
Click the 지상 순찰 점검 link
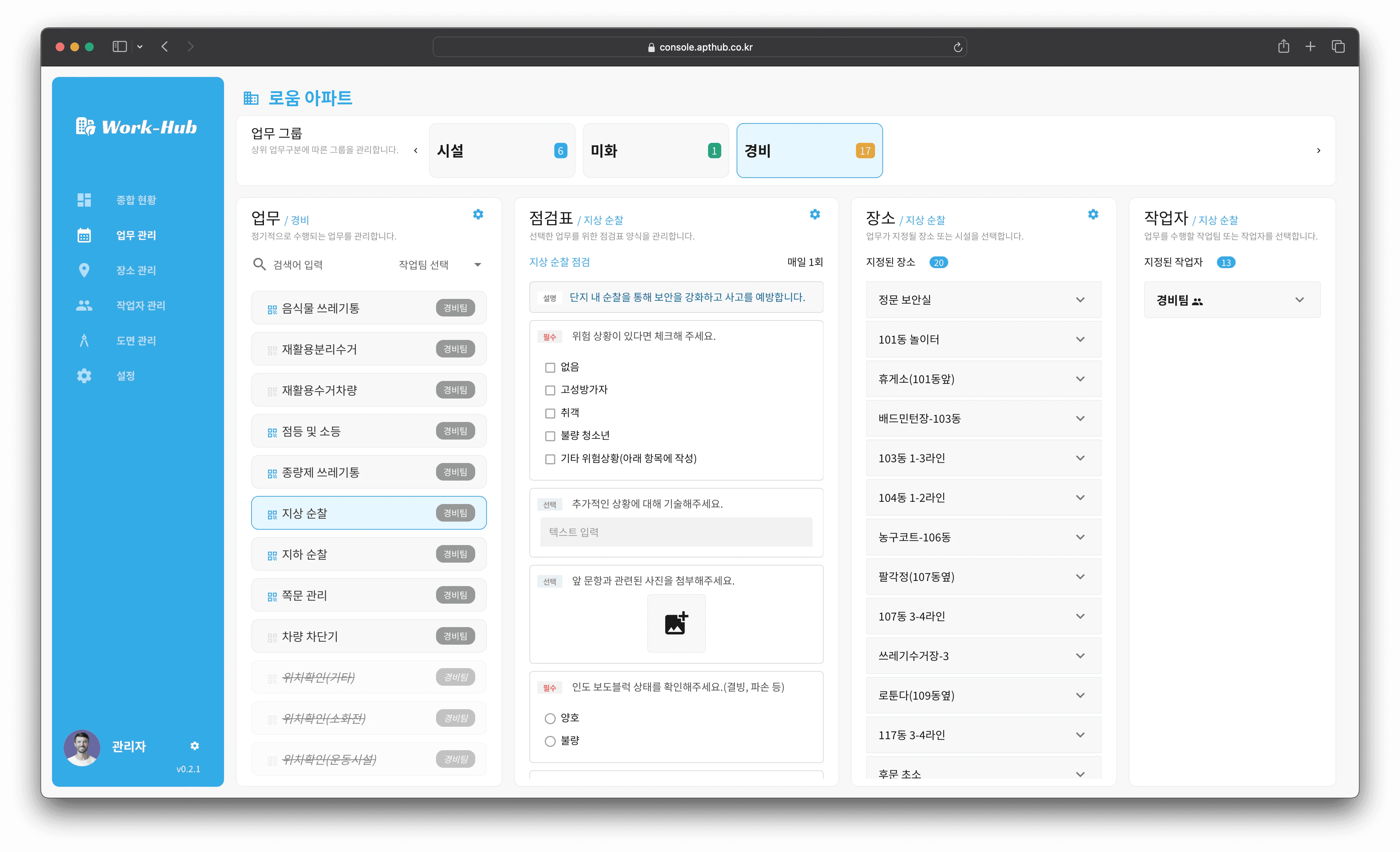coord(559,262)
